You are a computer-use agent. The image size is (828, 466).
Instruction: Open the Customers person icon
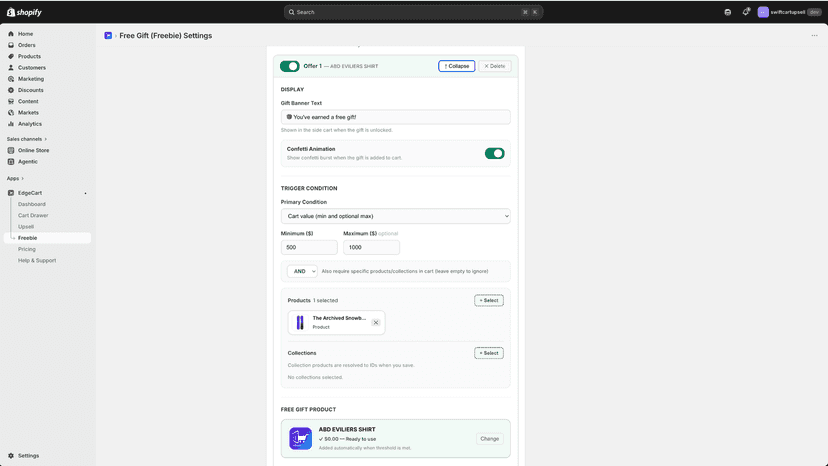click(11, 68)
